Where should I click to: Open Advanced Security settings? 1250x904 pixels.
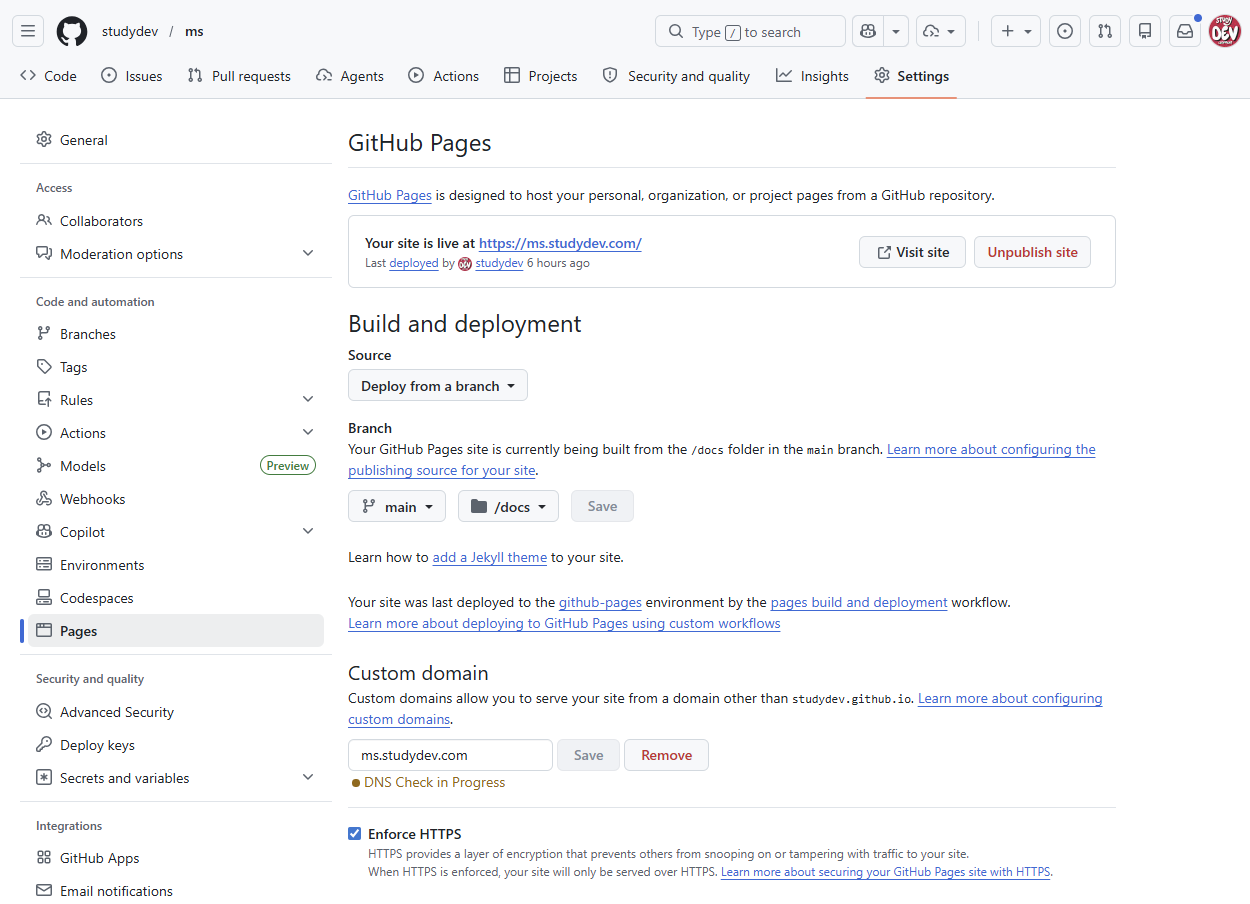[x=176, y=712]
